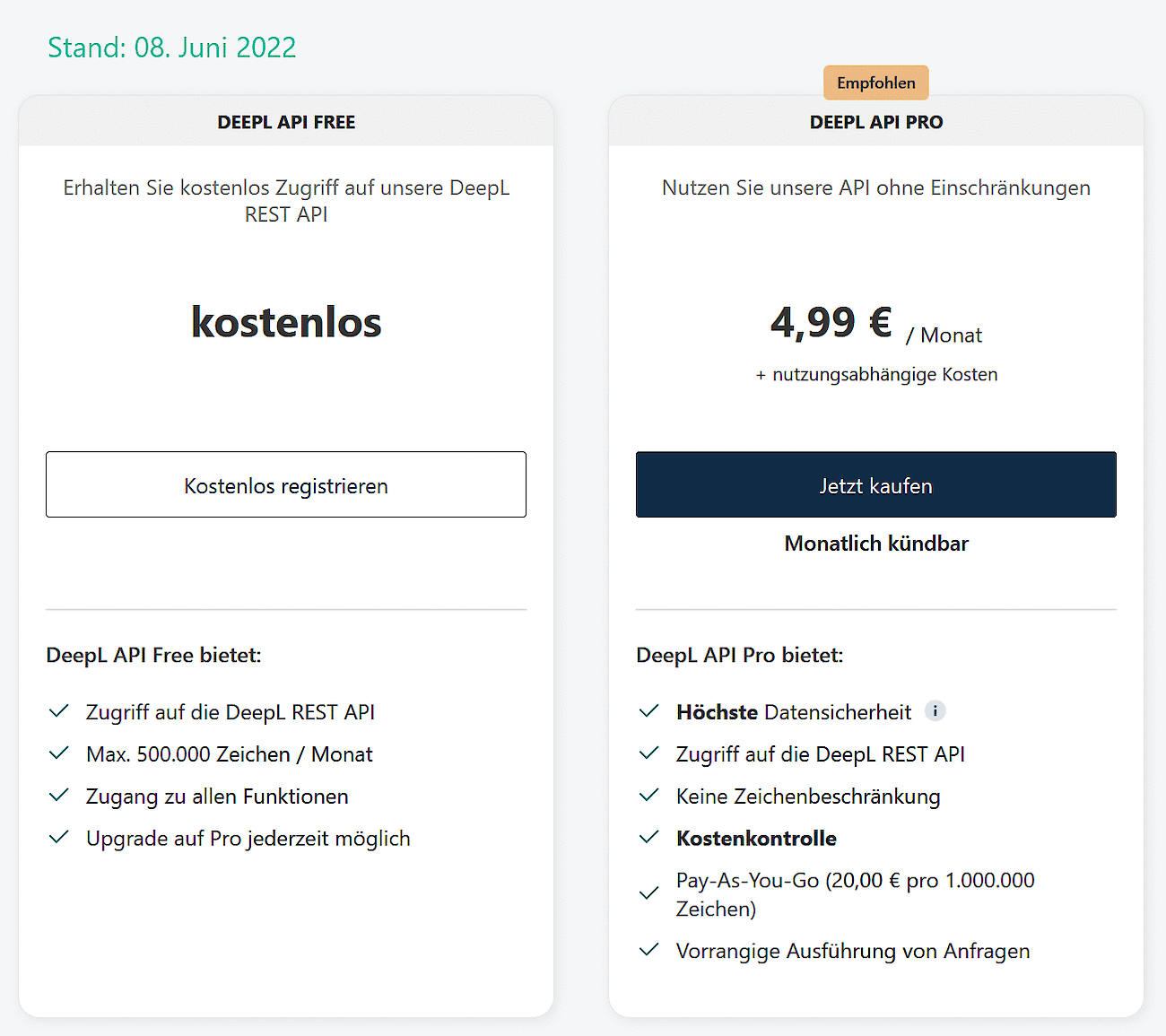This screenshot has height=1036, width=1166.
Task: Click the 4,99 € price text
Action: tap(831, 322)
